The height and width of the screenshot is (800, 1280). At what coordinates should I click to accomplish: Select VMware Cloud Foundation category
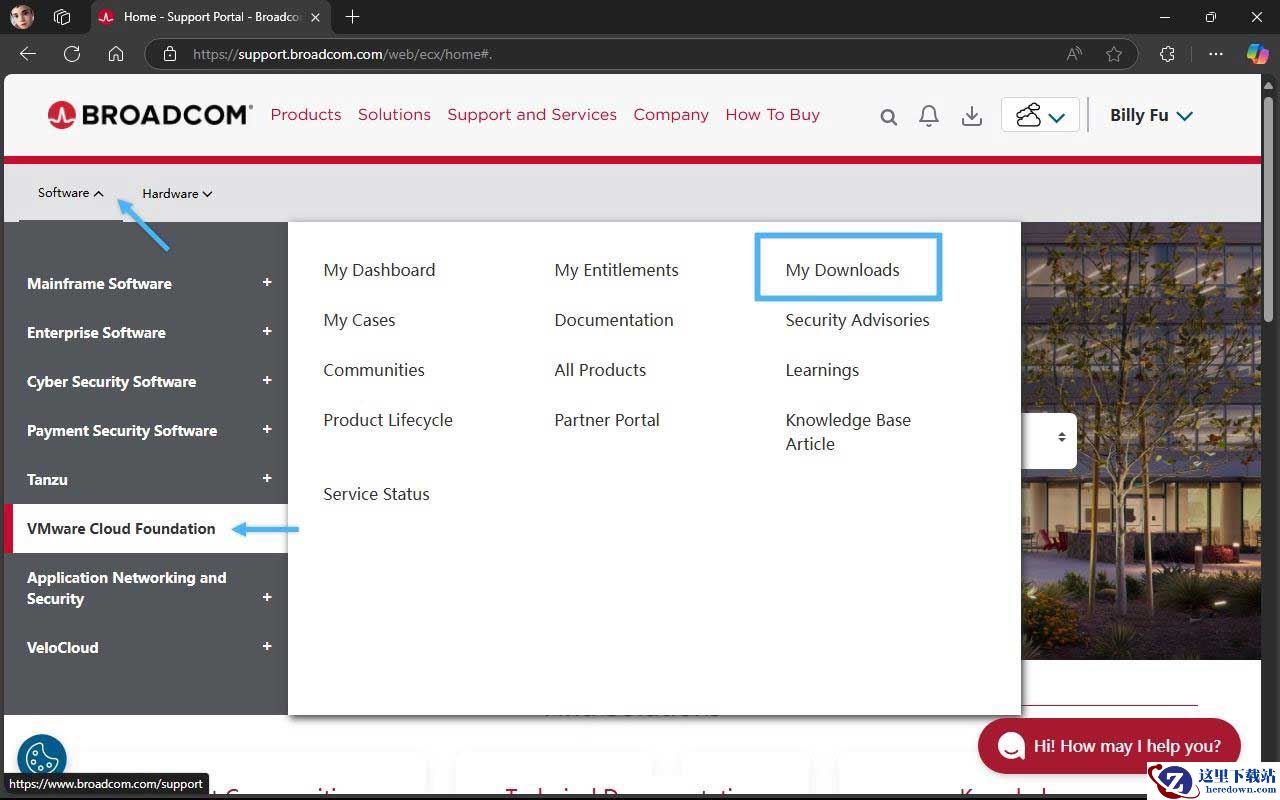click(x=121, y=528)
